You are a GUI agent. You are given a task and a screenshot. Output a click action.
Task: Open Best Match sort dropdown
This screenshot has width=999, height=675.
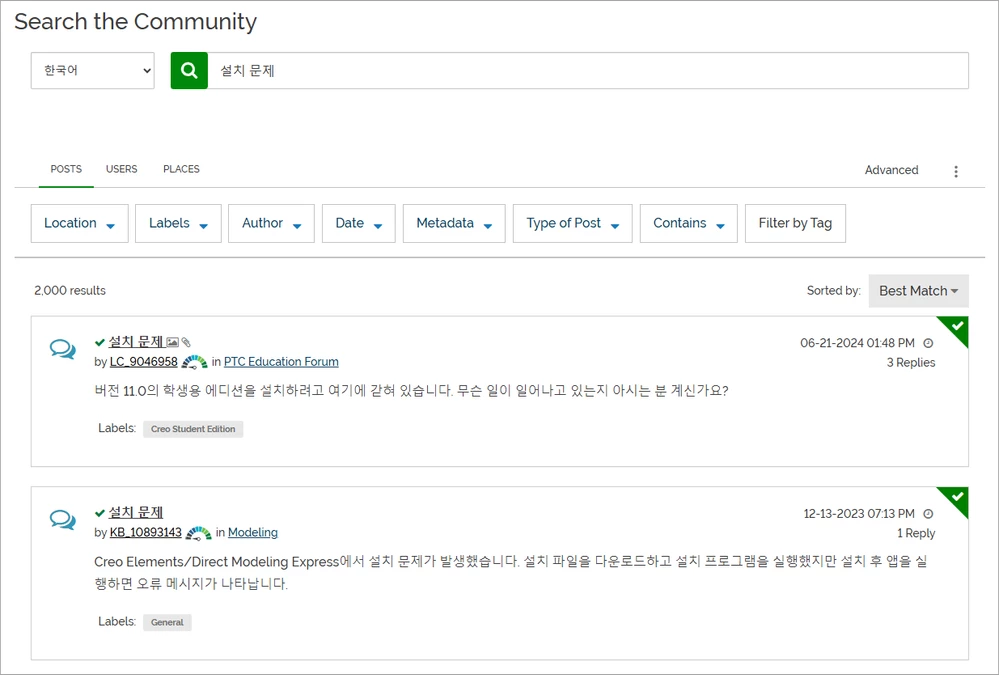tap(919, 291)
